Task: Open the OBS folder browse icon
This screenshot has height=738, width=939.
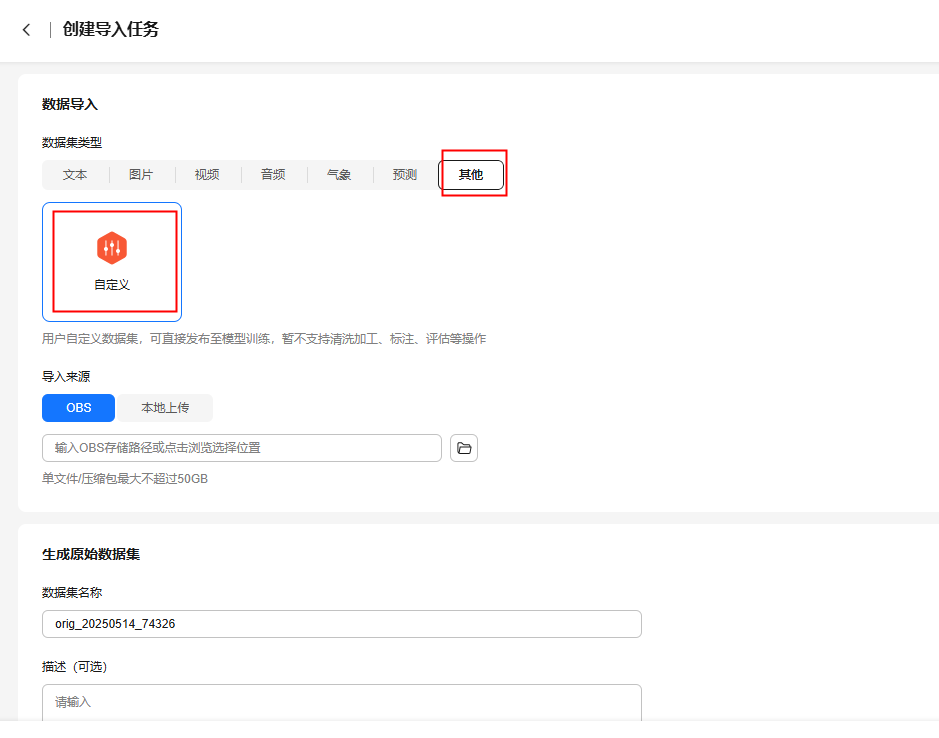Action: pyautogui.click(x=464, y=448)
